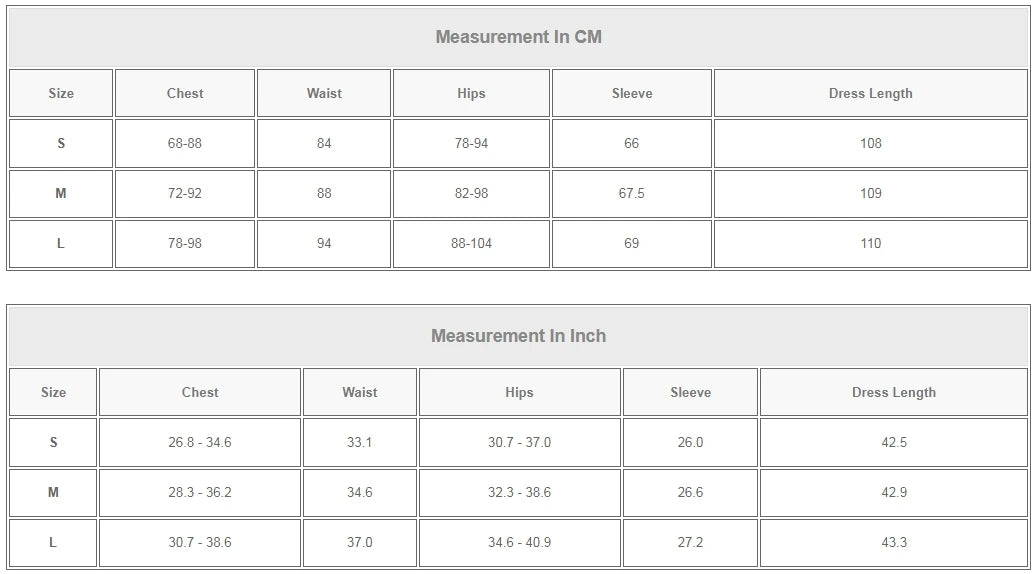Select the 68-88 chest value cell

185,144
